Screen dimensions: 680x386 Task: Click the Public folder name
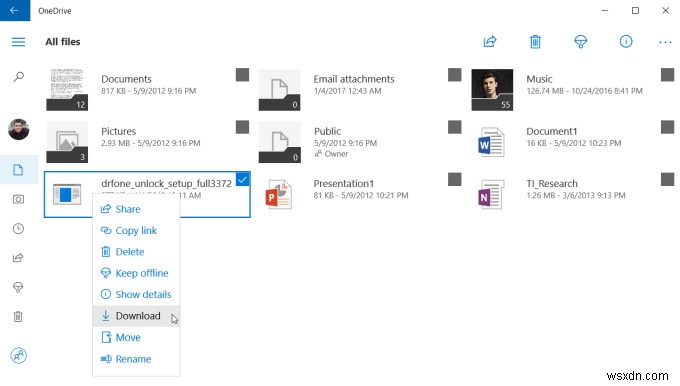tap(327, 131)
